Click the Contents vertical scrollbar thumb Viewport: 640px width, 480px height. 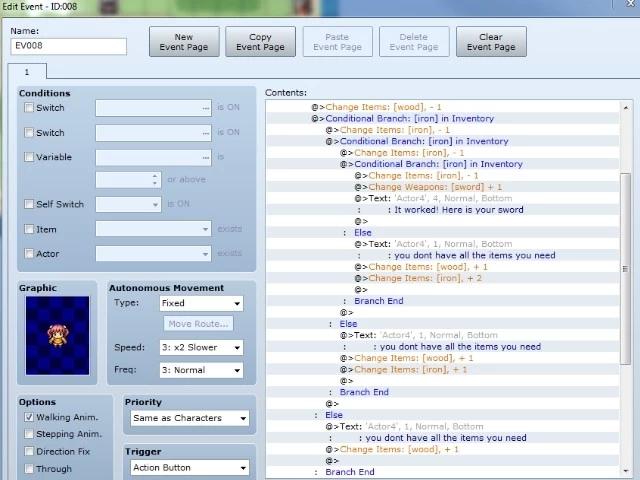[625, 269]
